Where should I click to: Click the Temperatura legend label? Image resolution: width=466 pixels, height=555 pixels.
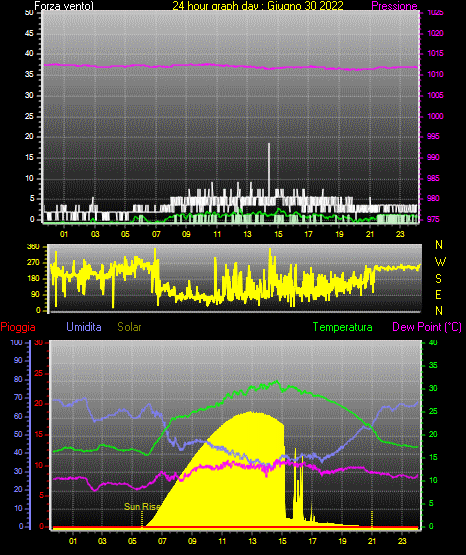[343, 327]
